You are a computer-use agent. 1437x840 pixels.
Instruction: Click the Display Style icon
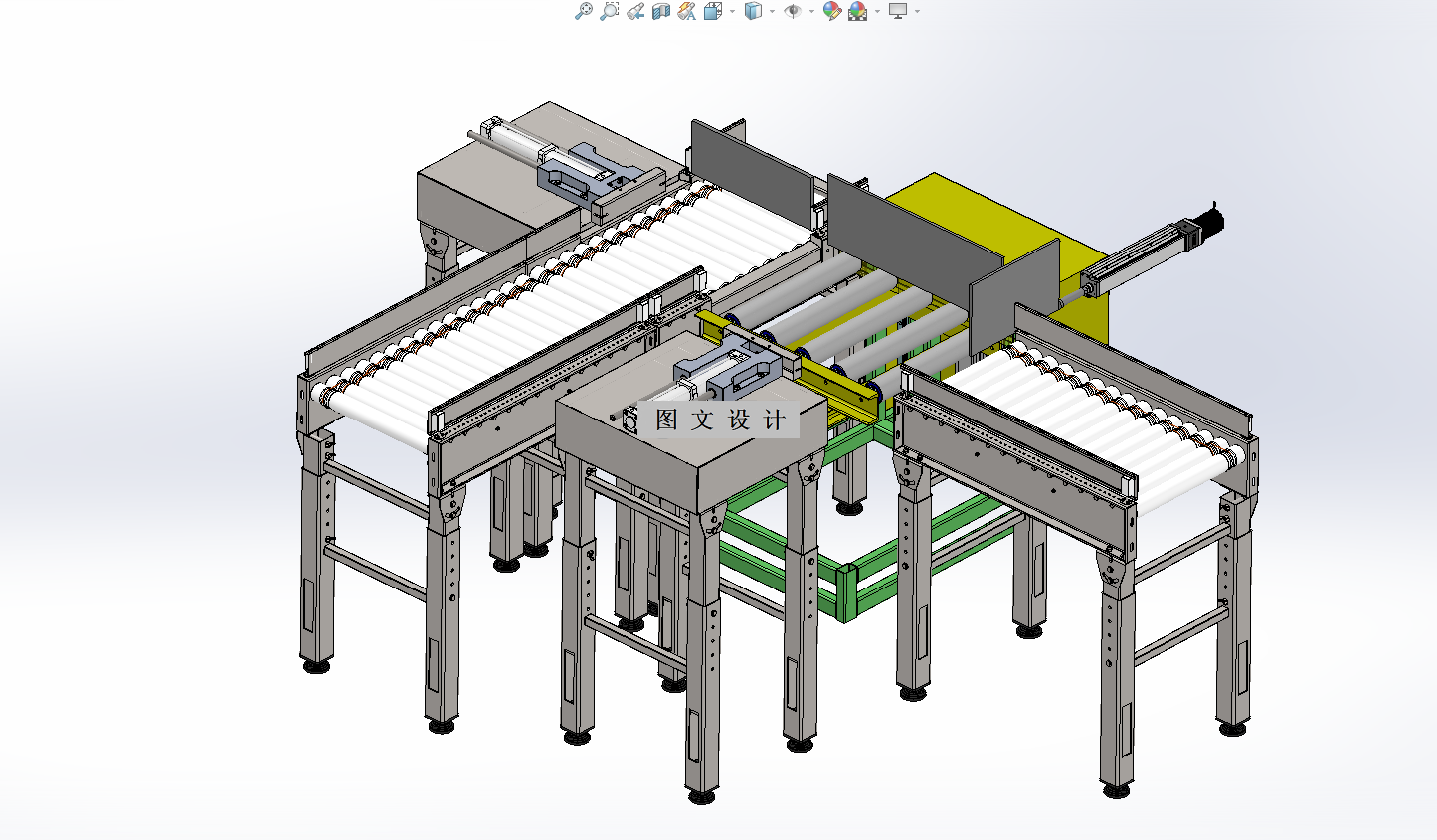coord(753,11)
